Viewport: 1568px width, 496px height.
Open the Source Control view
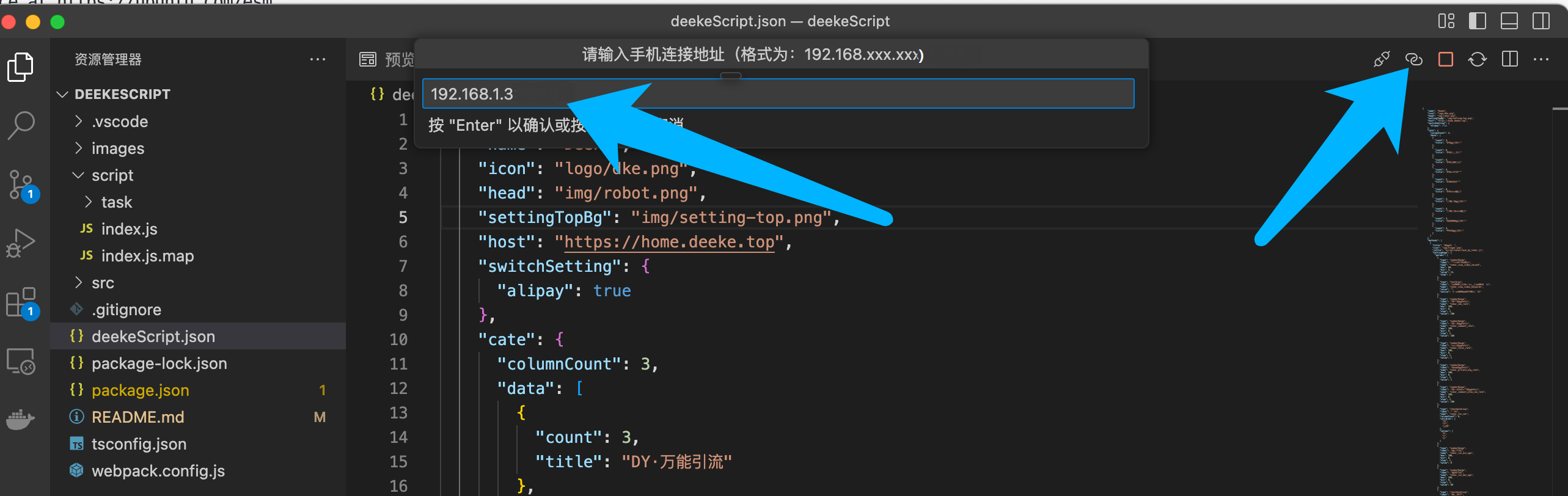(x=21, y=184)
